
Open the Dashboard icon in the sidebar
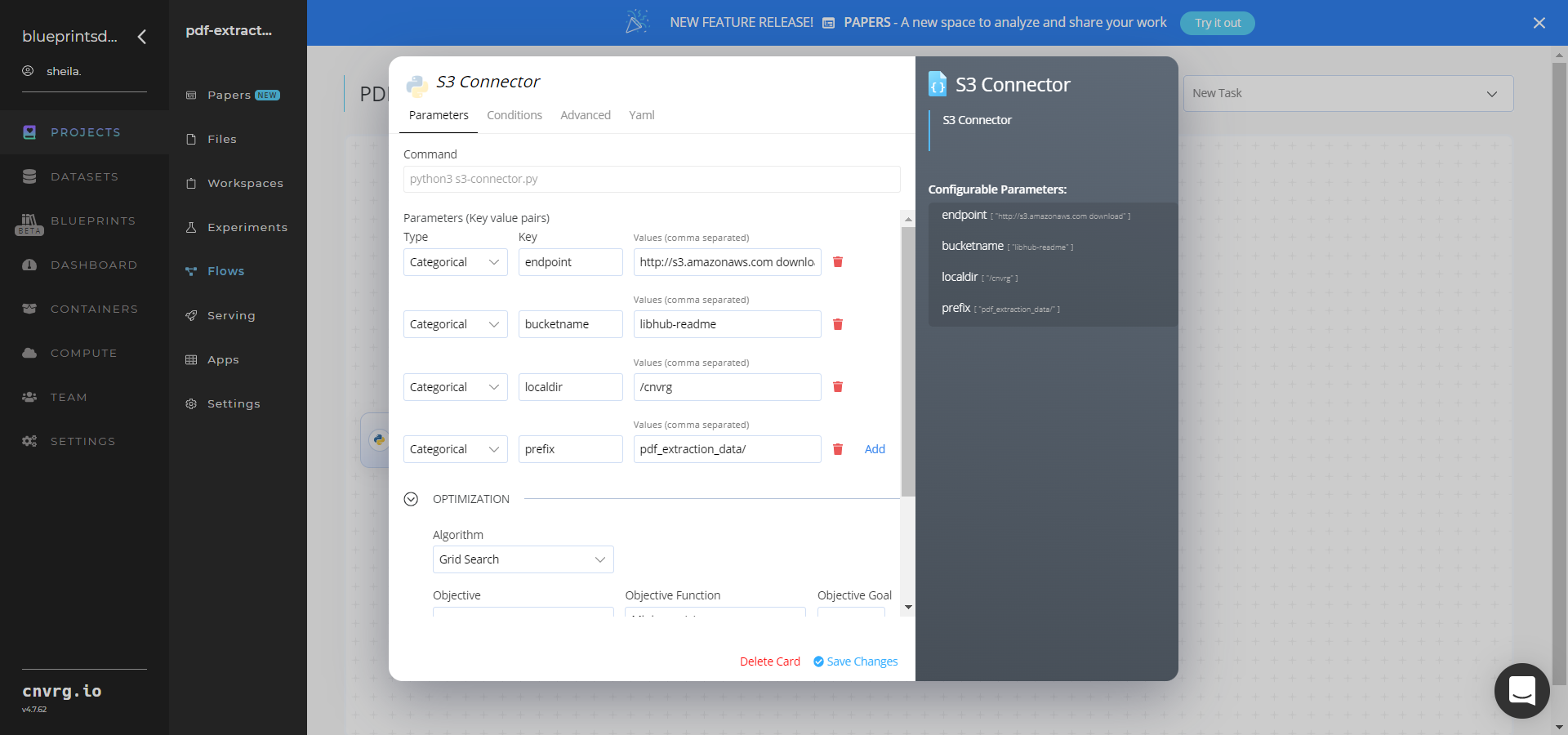(x=29, y=265)
